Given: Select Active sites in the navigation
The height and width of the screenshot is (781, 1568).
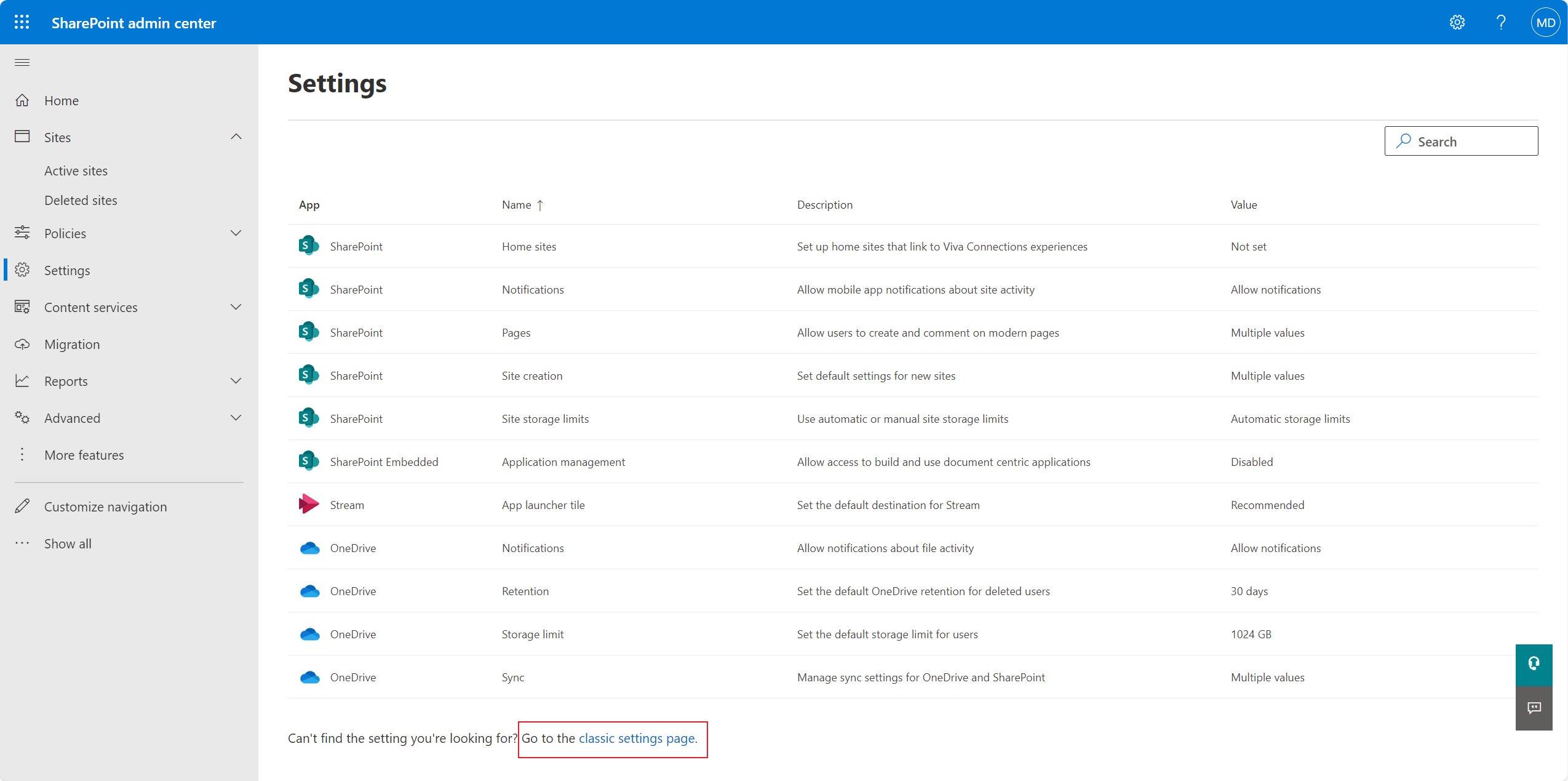Looking at the screenshot, I should point(76,170).
